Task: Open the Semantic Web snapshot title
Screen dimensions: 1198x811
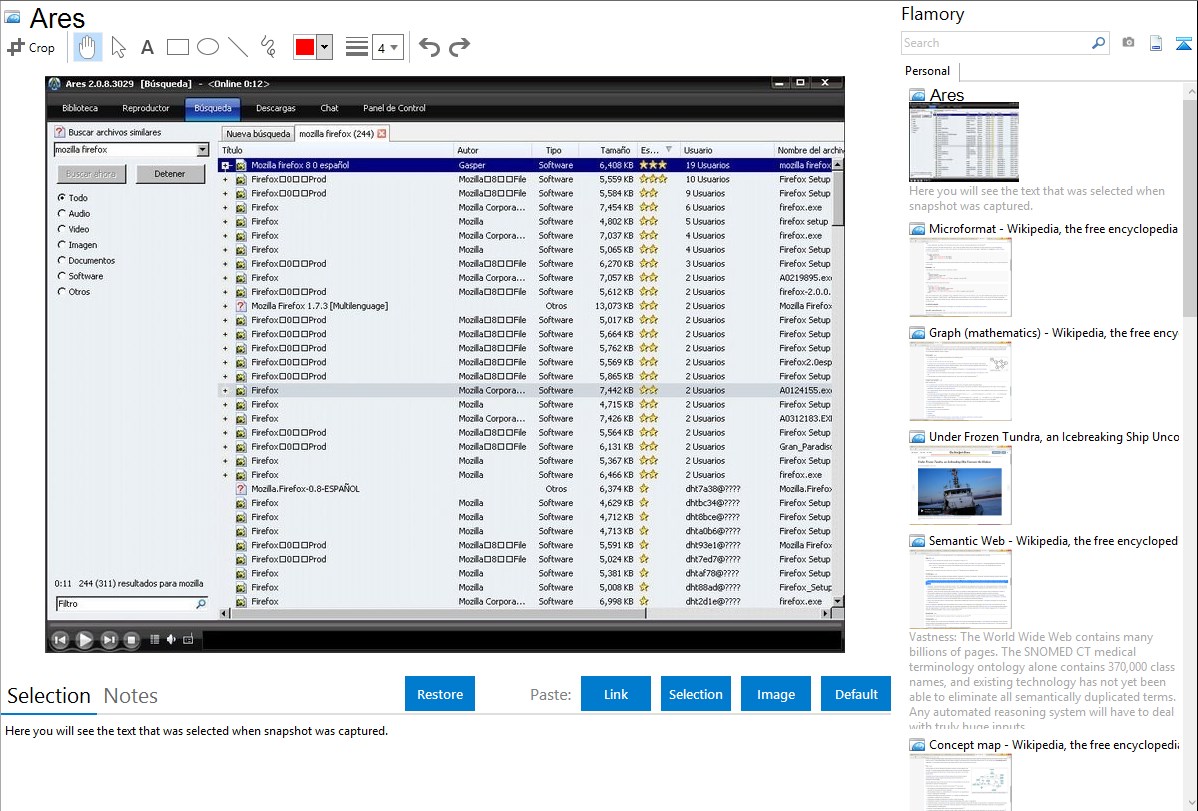Action: [x=1053, y=540]
